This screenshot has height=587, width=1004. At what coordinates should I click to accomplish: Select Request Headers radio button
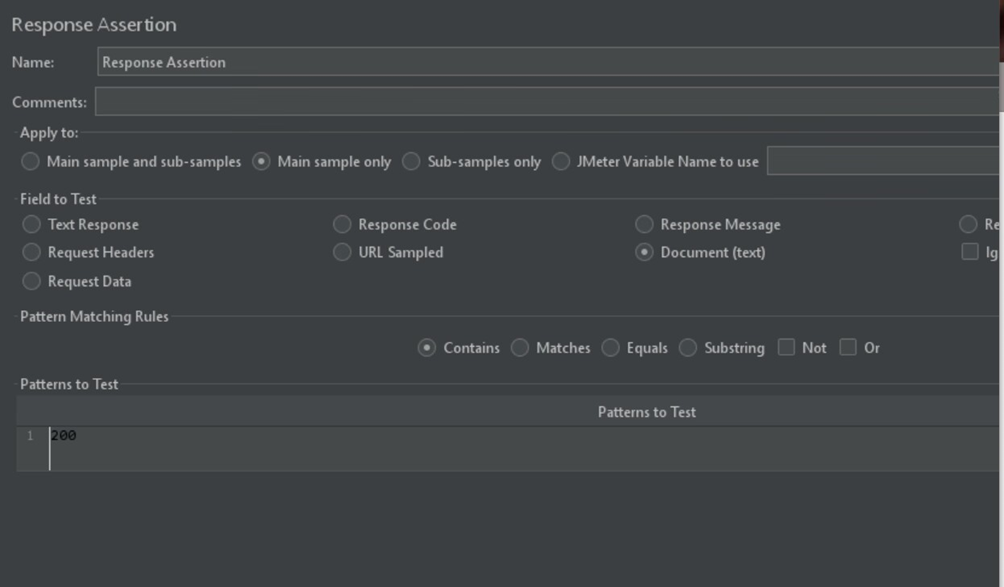(32, 252)
